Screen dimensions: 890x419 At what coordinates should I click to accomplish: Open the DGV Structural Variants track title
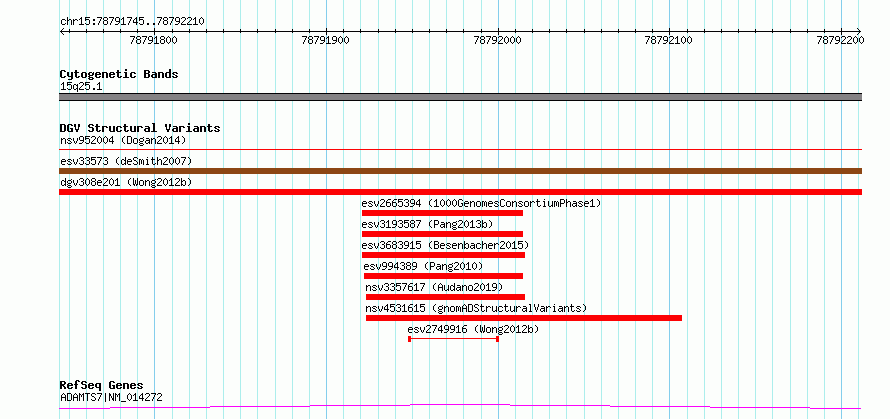click(140, 128)
